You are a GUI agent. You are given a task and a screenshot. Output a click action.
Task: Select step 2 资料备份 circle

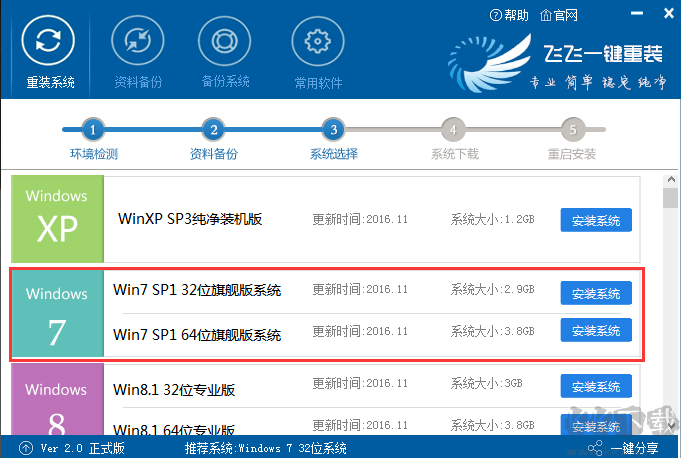(214, 129)
